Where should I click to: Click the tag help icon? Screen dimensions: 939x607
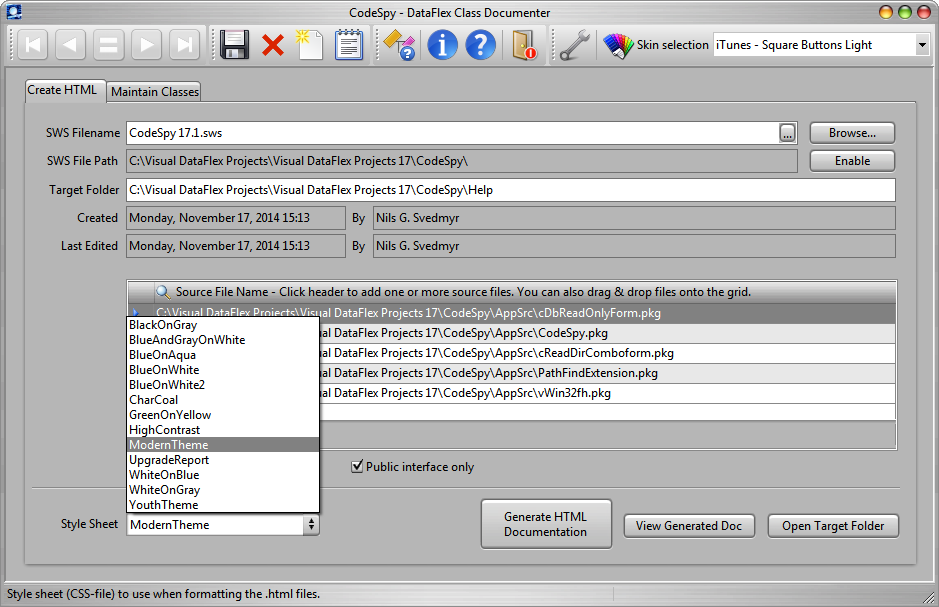399,45
